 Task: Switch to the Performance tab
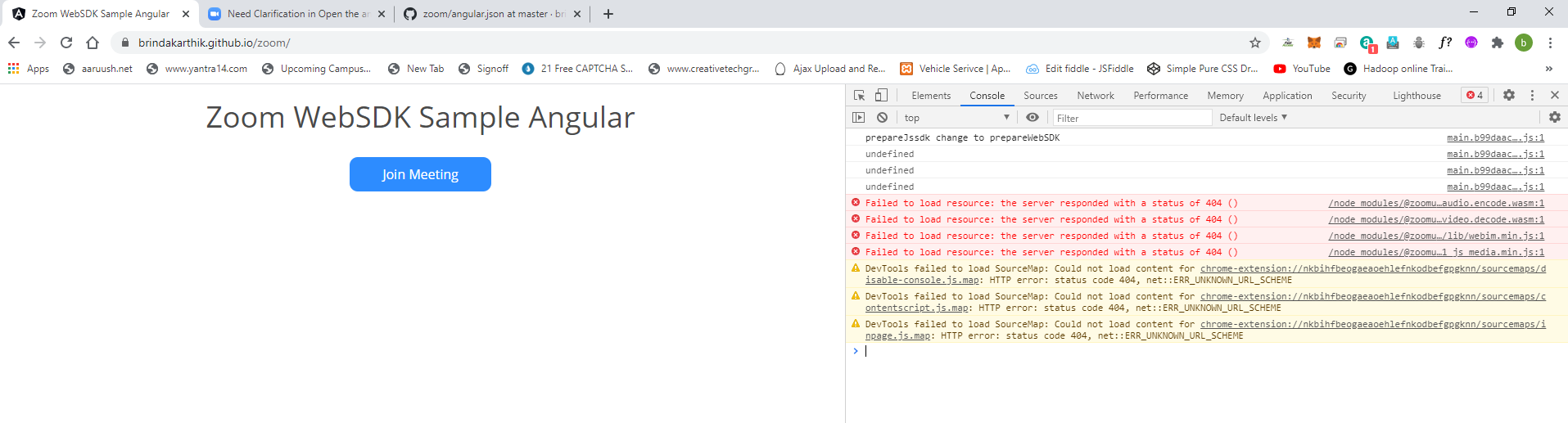click(1160, 96)
